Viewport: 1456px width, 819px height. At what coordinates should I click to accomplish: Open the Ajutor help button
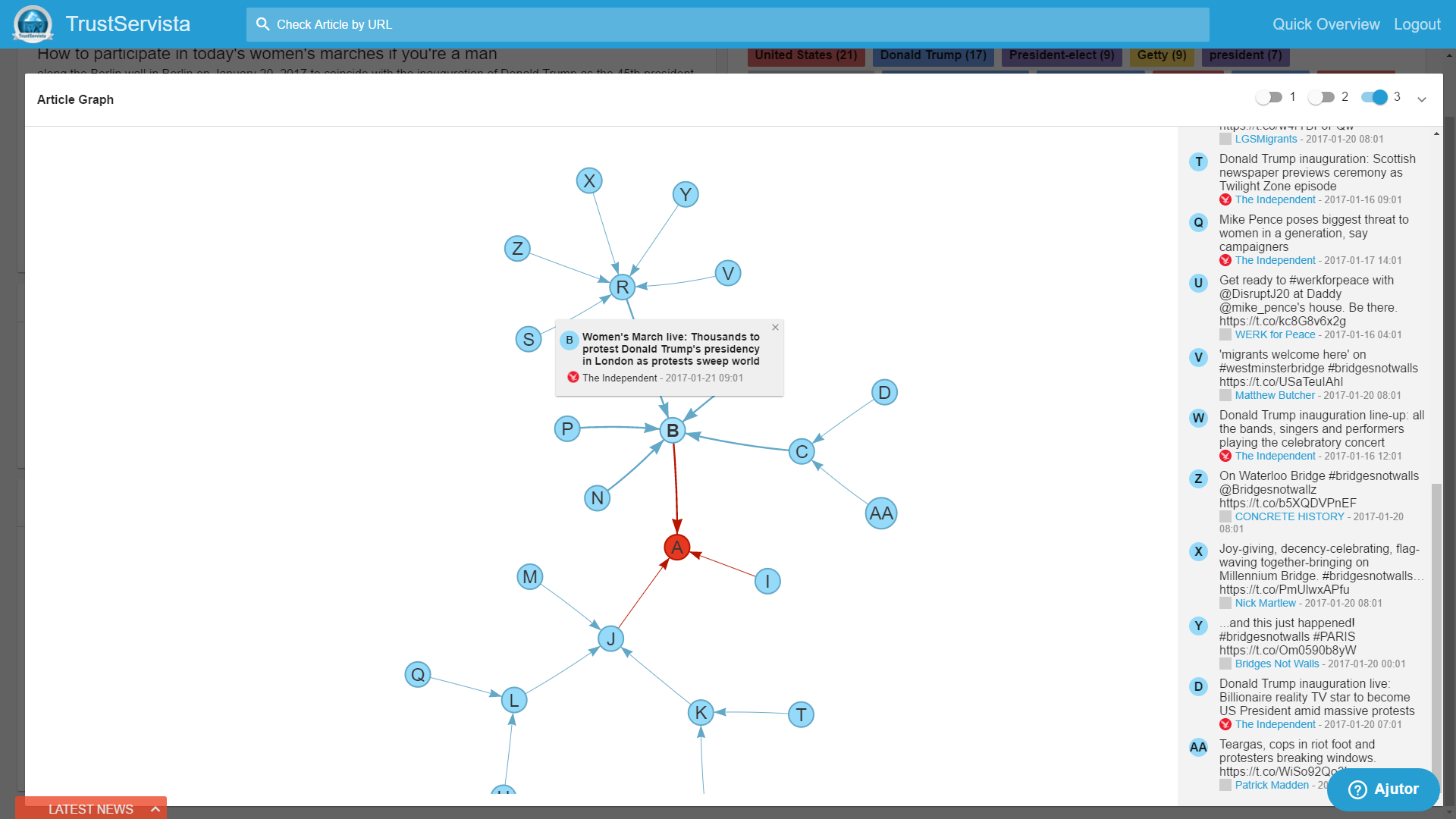click(x=1383, y=789)
